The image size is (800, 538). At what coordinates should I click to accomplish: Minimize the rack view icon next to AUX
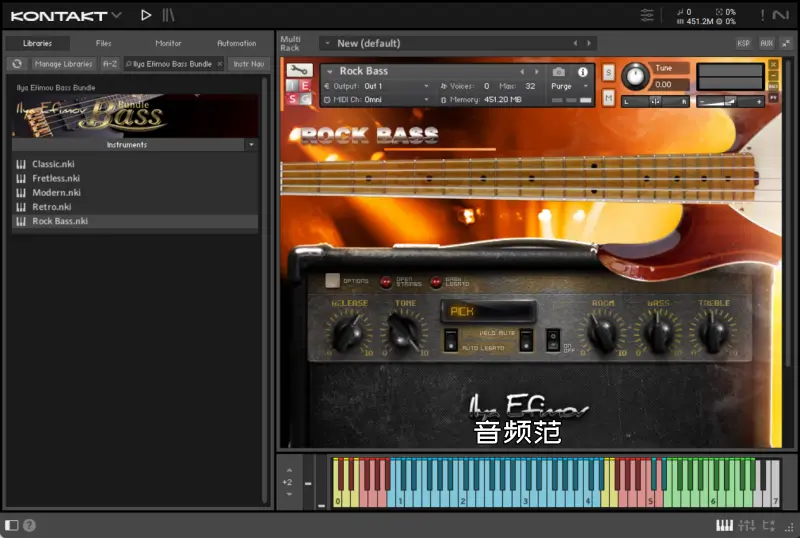point(786,43)
